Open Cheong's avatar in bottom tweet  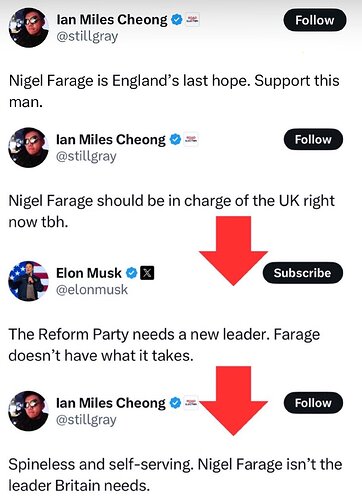pyautogui.click(x=28, y=411)
